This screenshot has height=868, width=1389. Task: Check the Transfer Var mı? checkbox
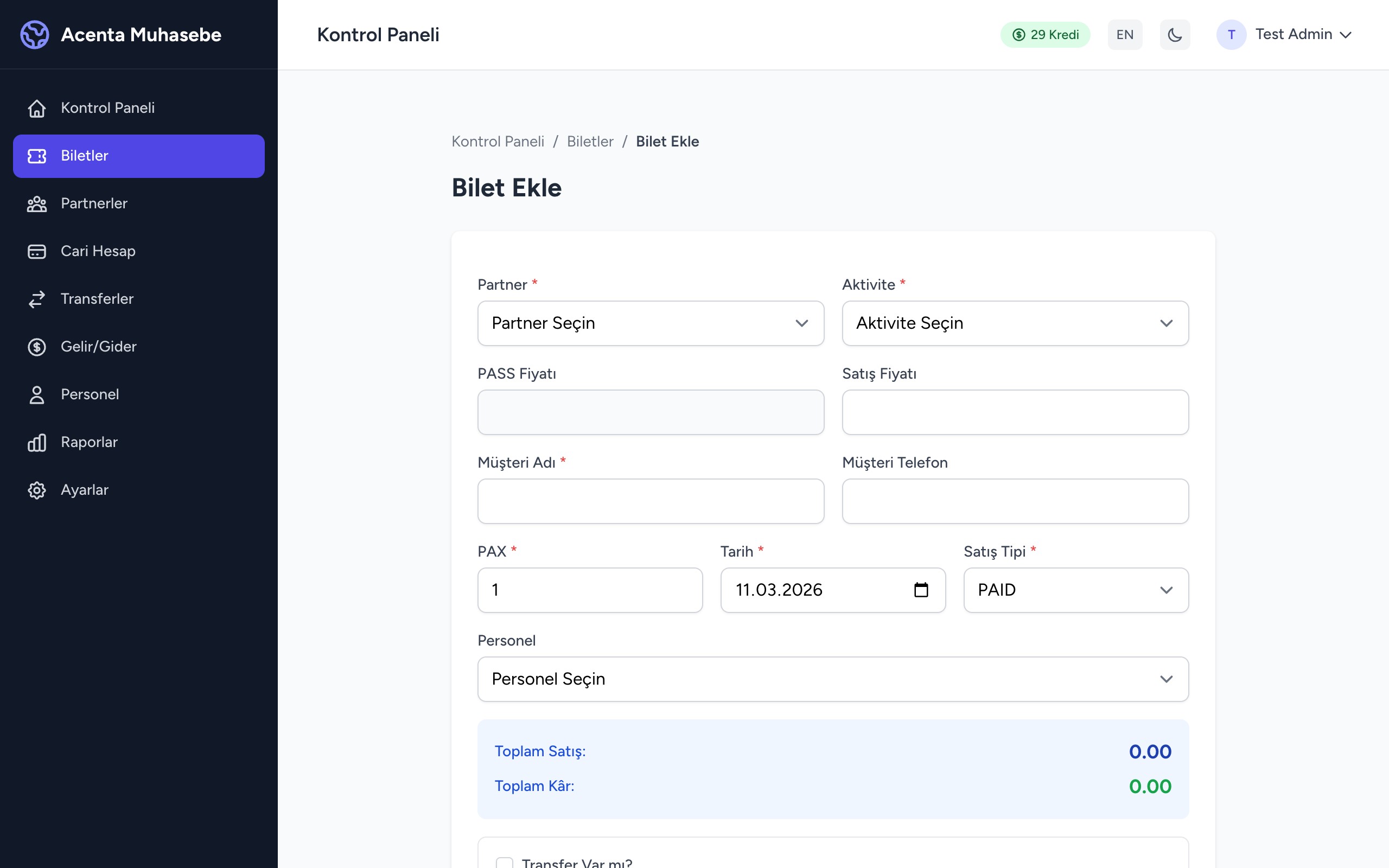point(504,863)
